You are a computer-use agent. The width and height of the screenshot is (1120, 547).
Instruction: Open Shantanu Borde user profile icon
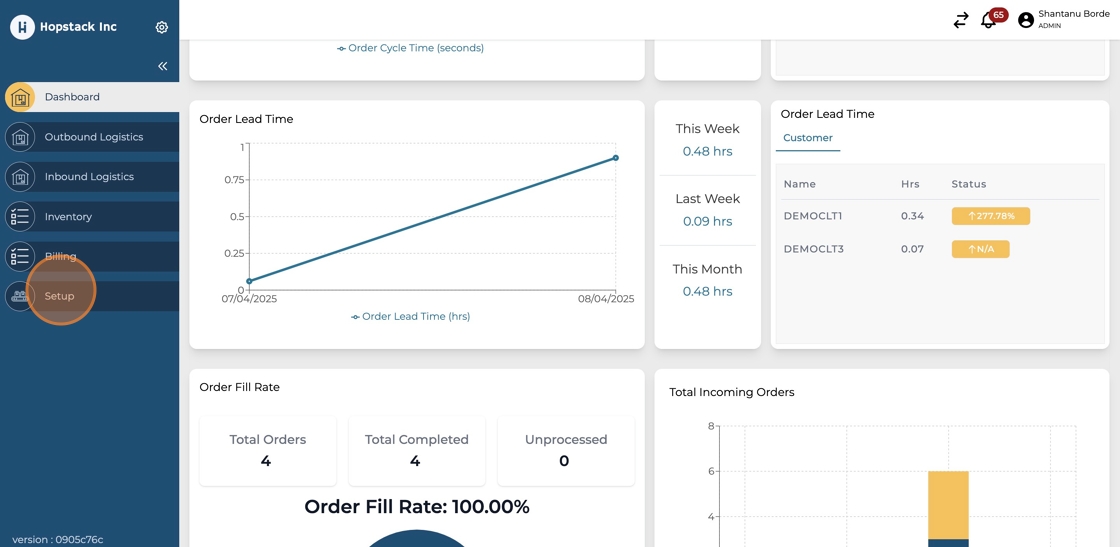[x=1025, y=20]
